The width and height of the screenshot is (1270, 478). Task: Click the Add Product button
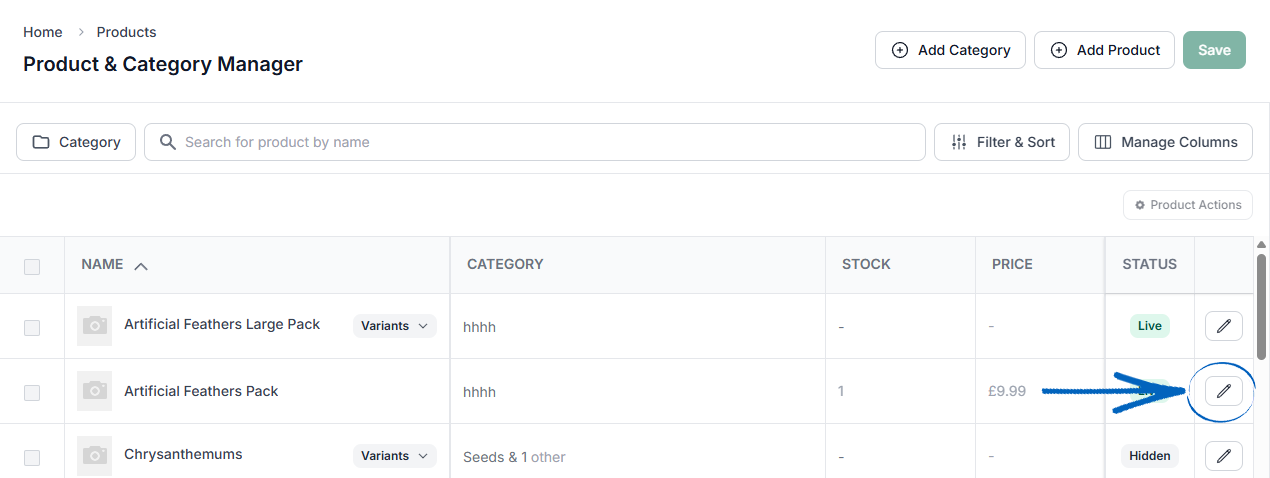tap(1104, 50)
